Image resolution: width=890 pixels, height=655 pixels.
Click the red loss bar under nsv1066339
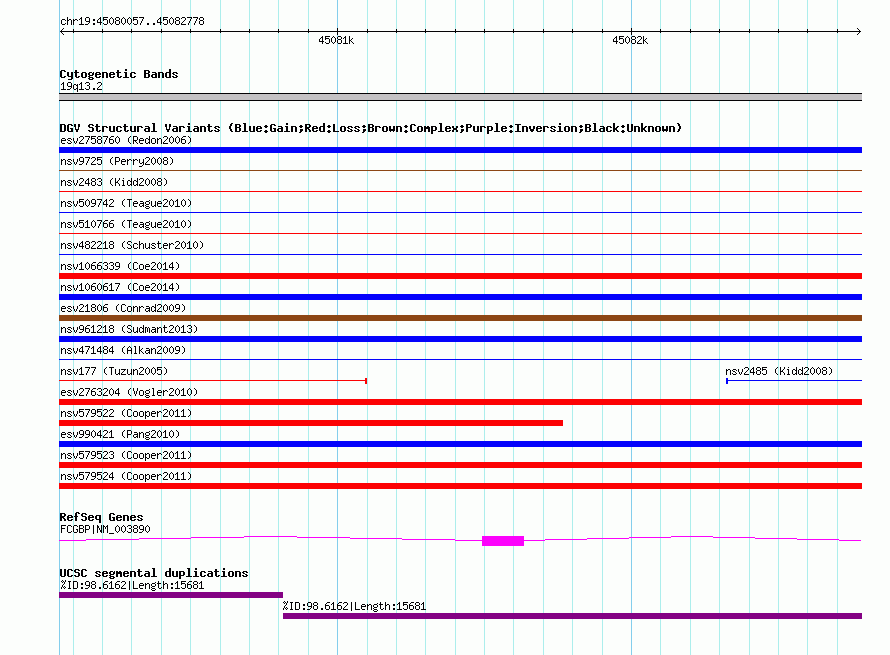460,276
